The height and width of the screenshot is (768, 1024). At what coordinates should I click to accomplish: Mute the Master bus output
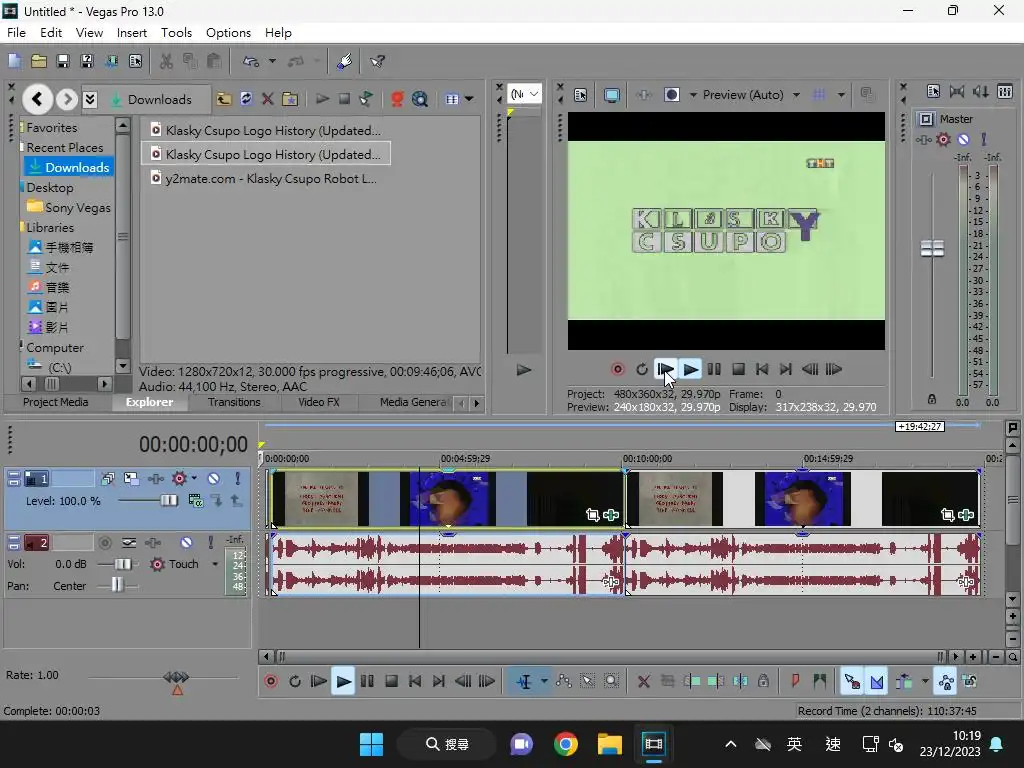(963, 139)
